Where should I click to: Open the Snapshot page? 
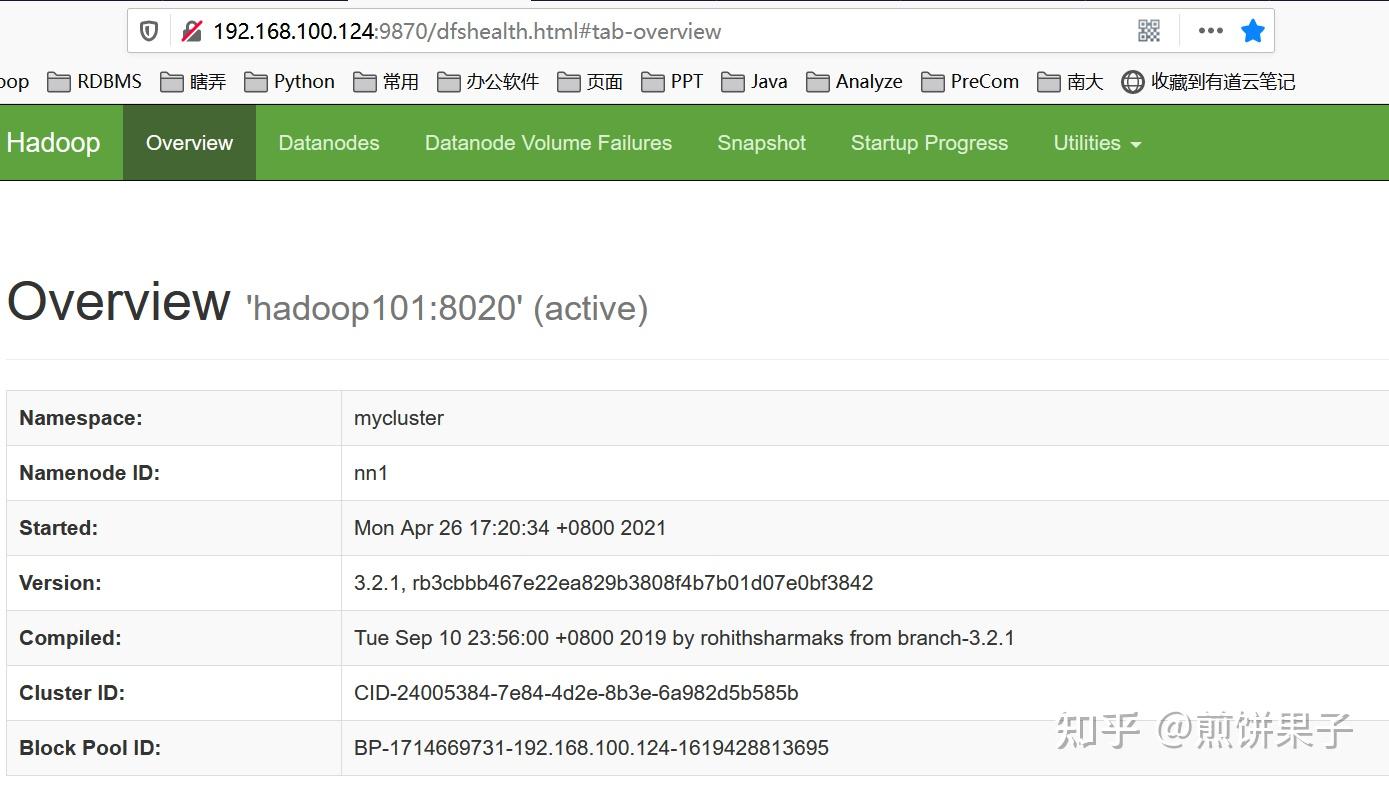point(760,142)
